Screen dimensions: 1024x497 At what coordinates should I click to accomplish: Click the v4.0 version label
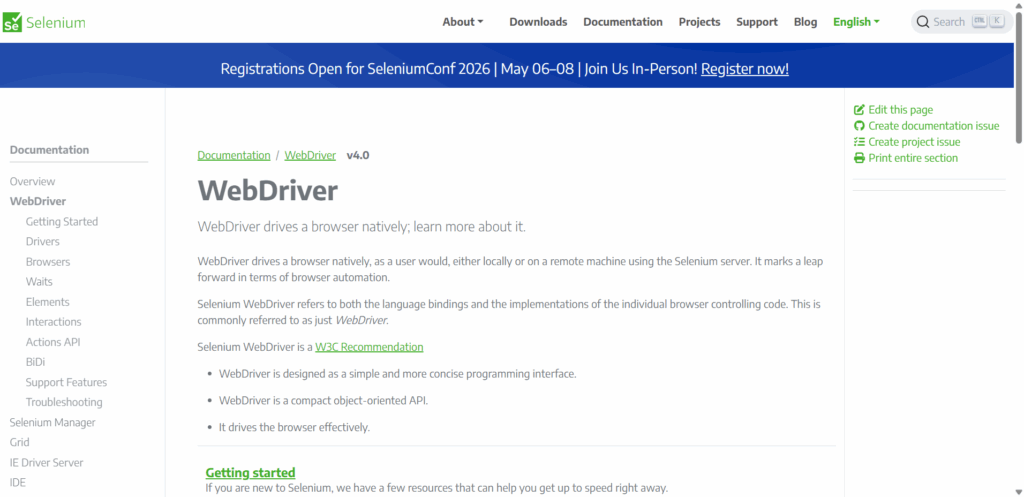(358, 155)
